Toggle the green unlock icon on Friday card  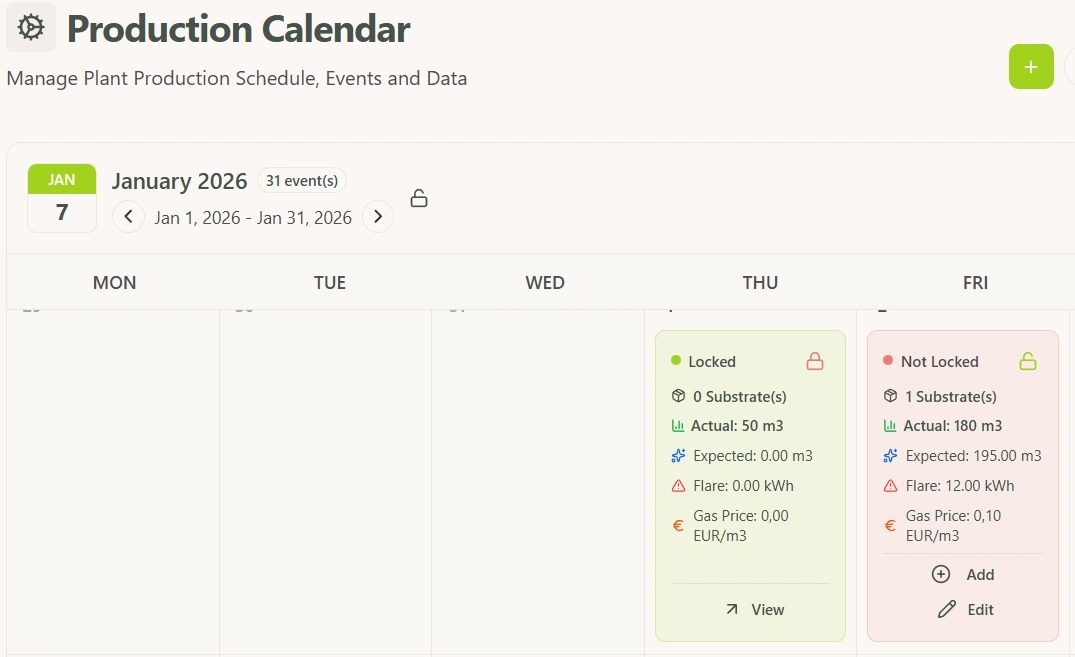1027,361
